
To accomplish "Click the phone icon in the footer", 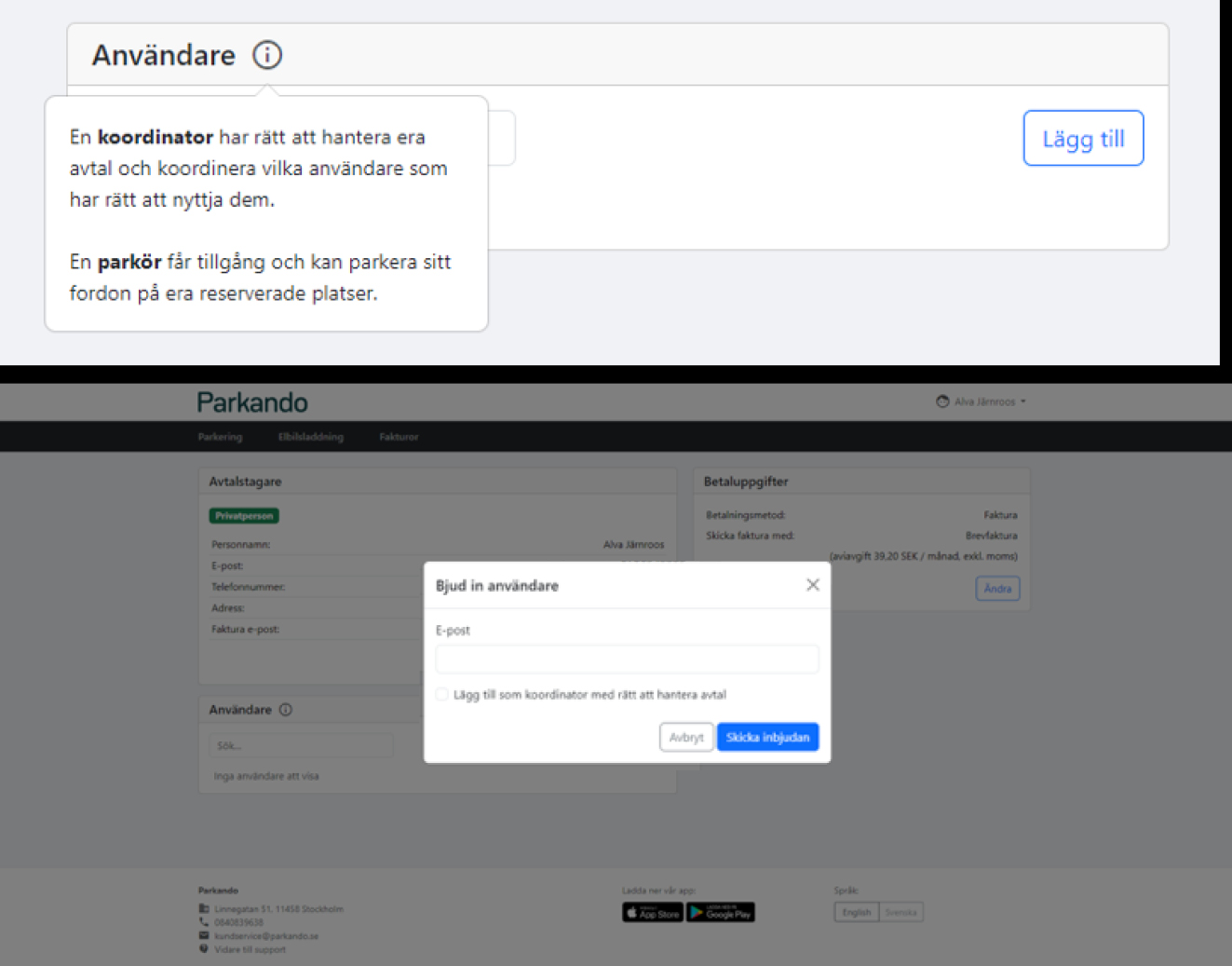I will pyautogui.click(x=204, y=922).
